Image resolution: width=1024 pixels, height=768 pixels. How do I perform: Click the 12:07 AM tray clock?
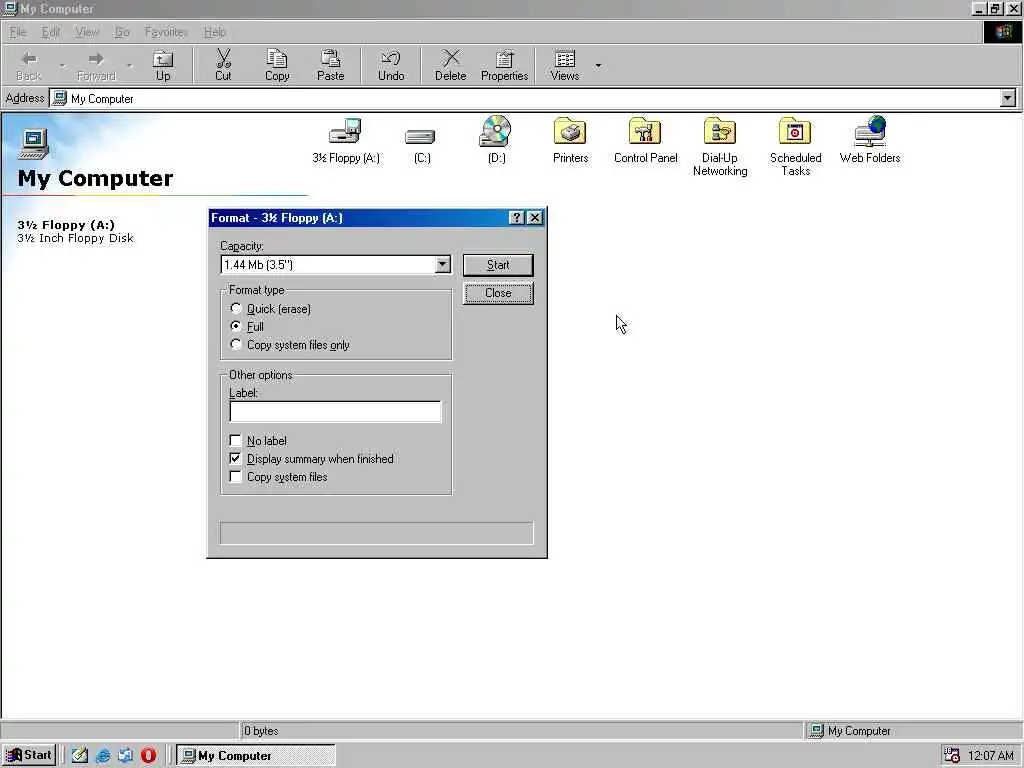point(991,756)
